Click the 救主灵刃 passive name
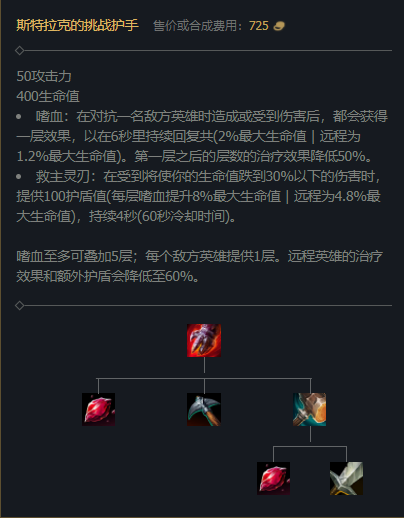404x518 pixels. click(x=63, y=176)
